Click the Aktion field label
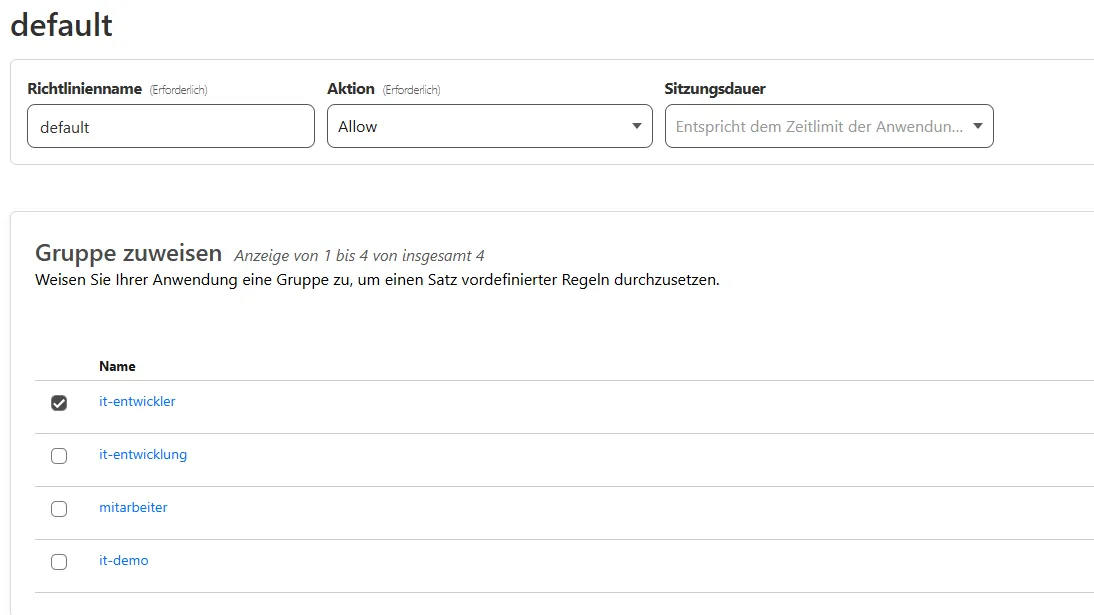Screen dimensions: 1094x615 [x=350, y=89]
